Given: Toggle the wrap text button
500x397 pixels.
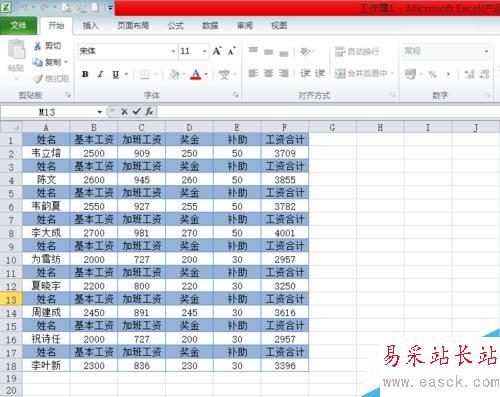Looking at the screenshot, I should pos(357,52).
